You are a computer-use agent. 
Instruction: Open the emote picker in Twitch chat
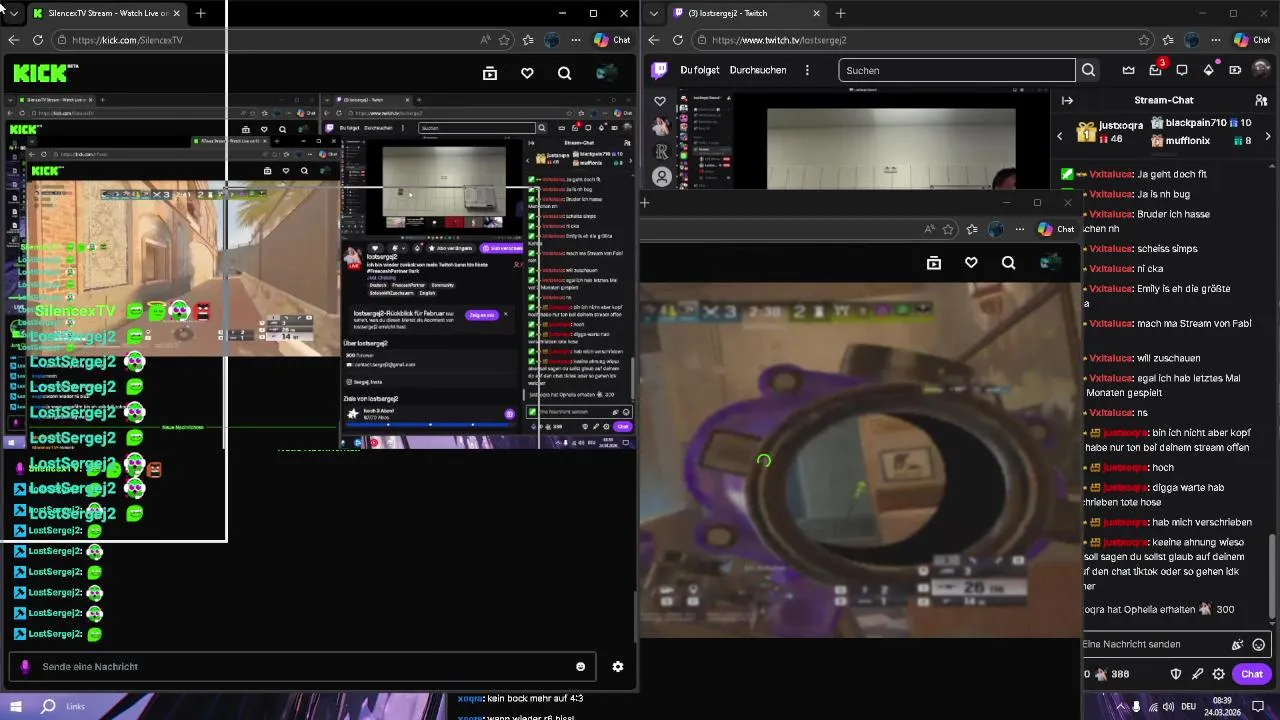point(1259,645)
